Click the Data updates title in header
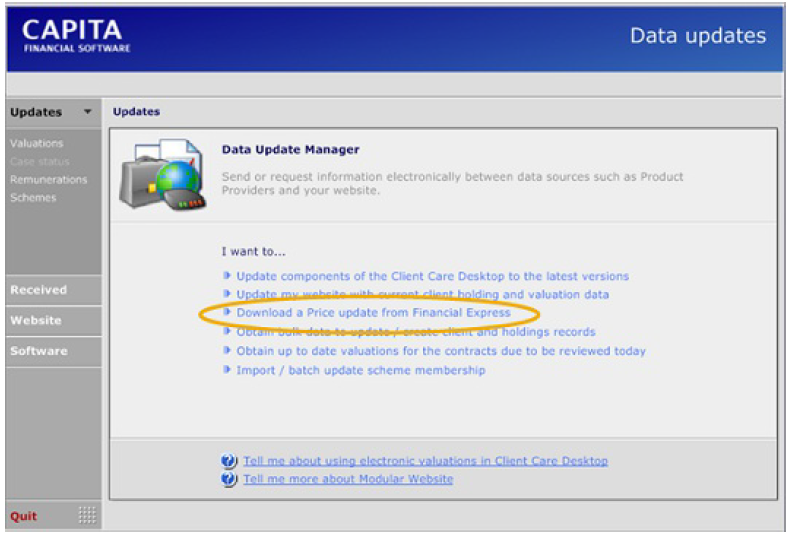This screenshot has width=788, height=535. (698, 36)
